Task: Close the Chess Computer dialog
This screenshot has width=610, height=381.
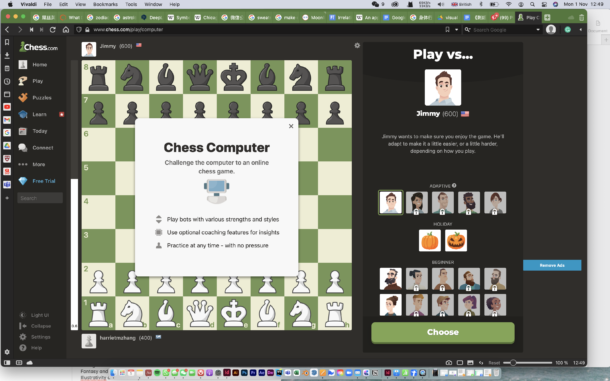Action: [x=291, y=126]
